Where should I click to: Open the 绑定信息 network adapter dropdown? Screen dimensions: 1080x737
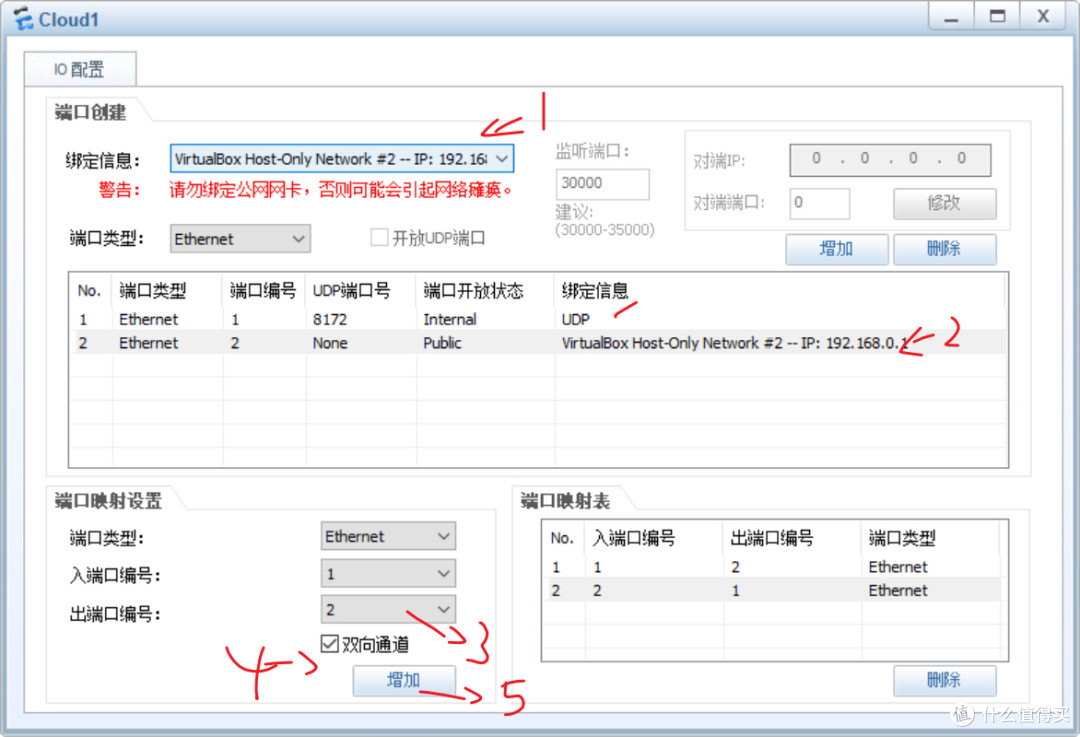342,159
